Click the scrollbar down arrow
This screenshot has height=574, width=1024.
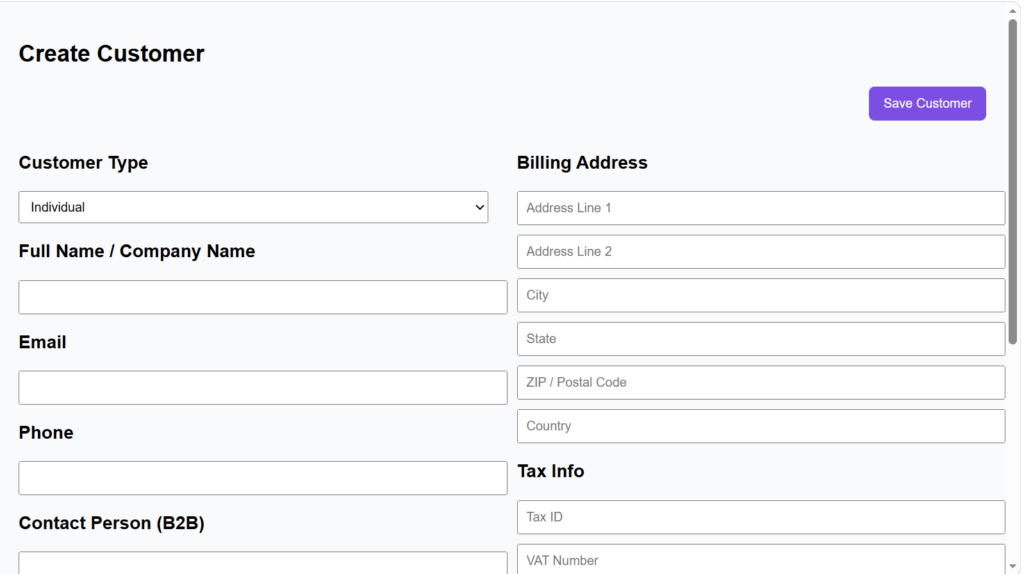point(1013,566)
